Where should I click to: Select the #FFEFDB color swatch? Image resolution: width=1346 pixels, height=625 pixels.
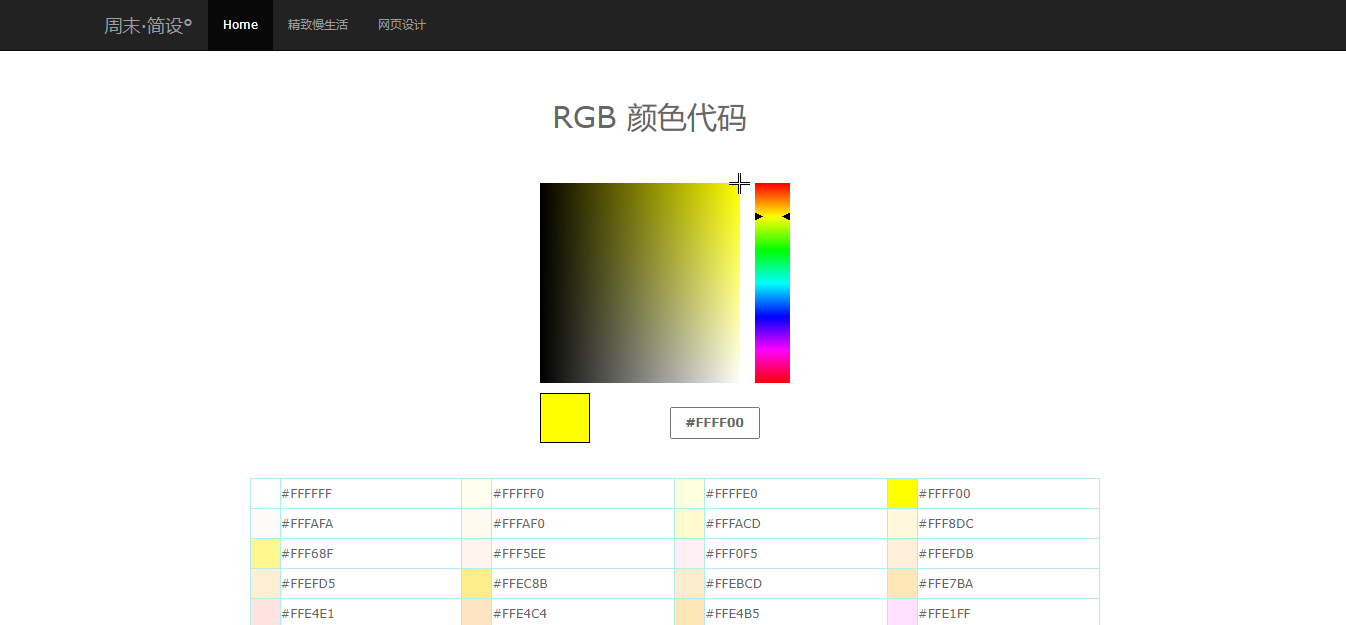click(902, 554)
